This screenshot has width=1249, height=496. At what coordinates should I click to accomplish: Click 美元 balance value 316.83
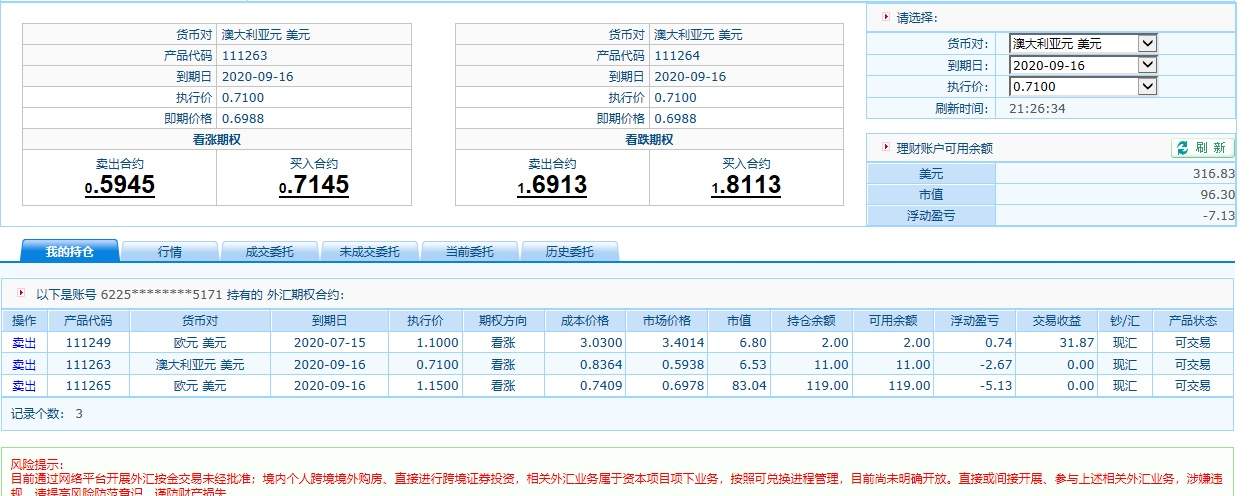[1213, 174]
